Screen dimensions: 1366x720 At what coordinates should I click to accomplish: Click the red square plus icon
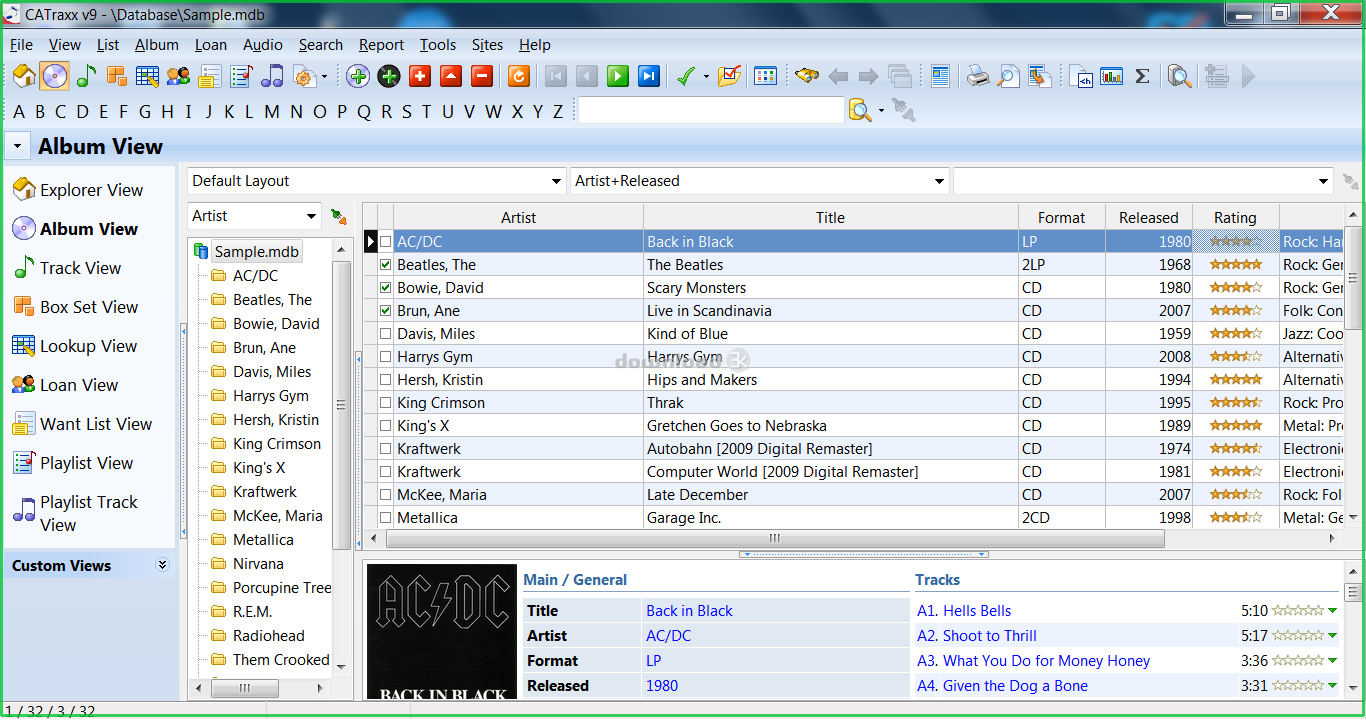point(420,76)
